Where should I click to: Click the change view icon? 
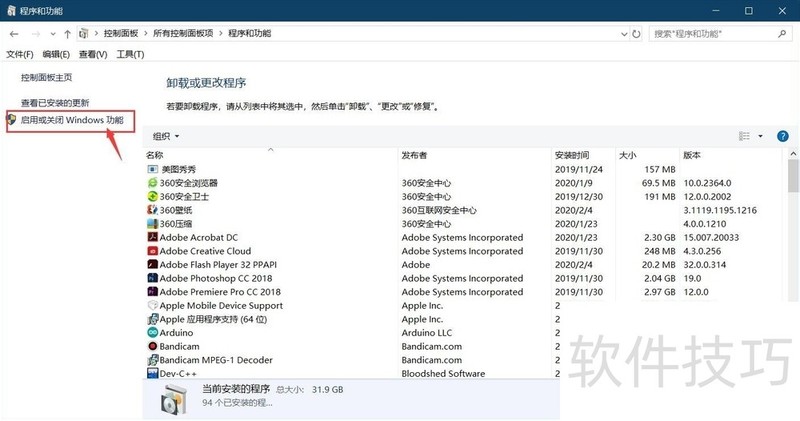(744, 136)
